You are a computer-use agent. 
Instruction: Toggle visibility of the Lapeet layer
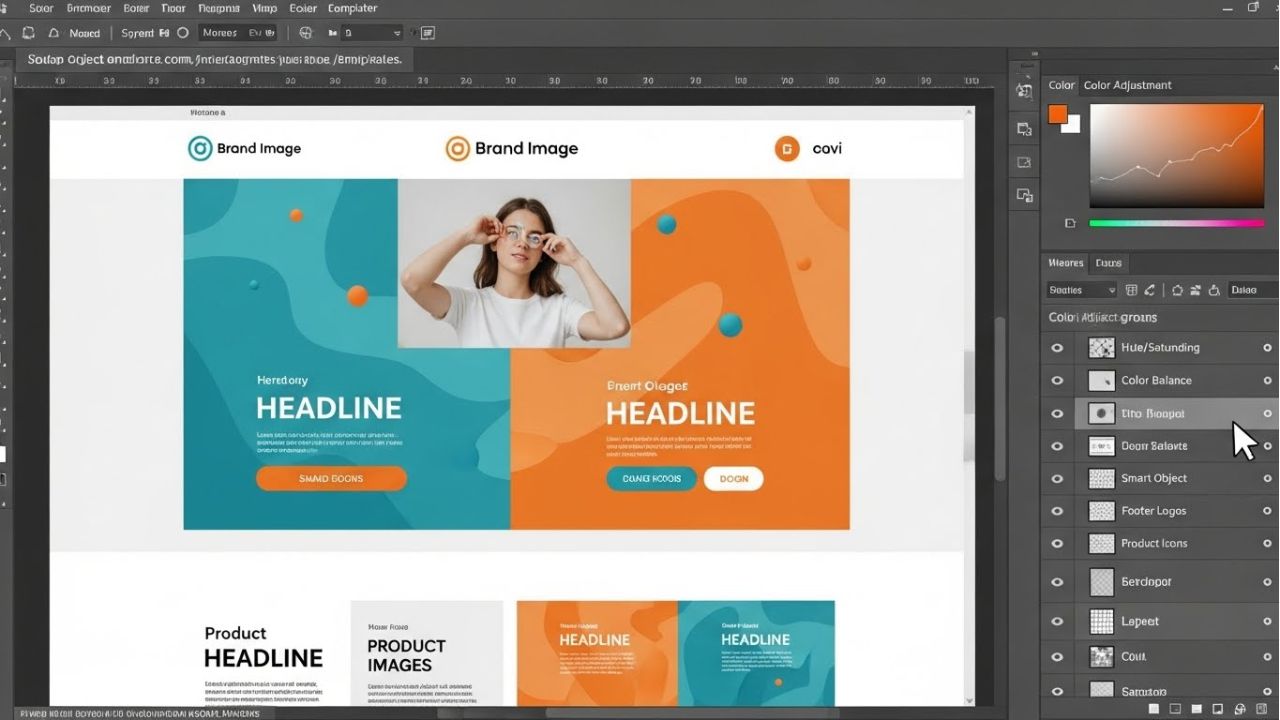pyautogui.click(x=1057, y=622)
